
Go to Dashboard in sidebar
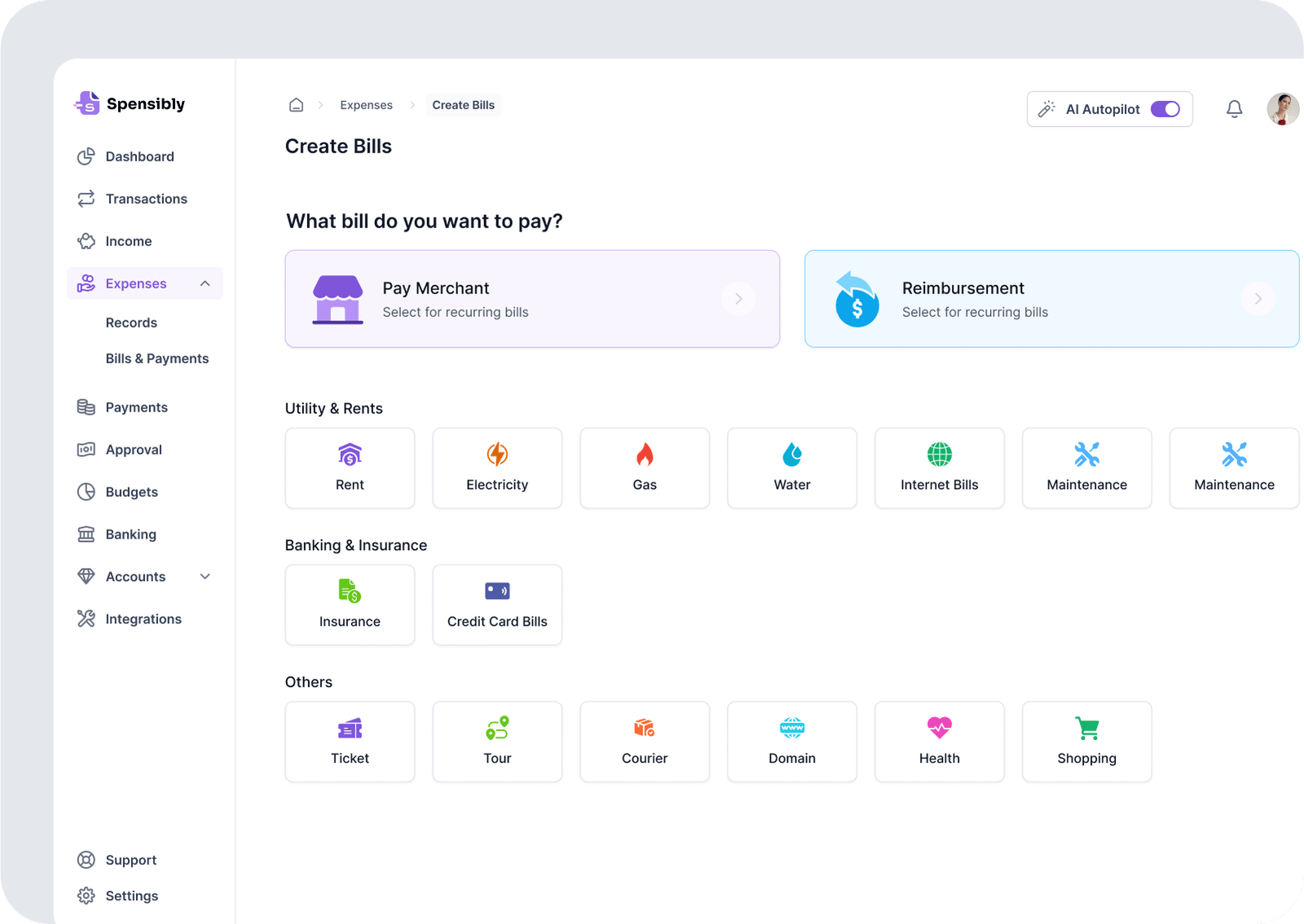point(139,156)
